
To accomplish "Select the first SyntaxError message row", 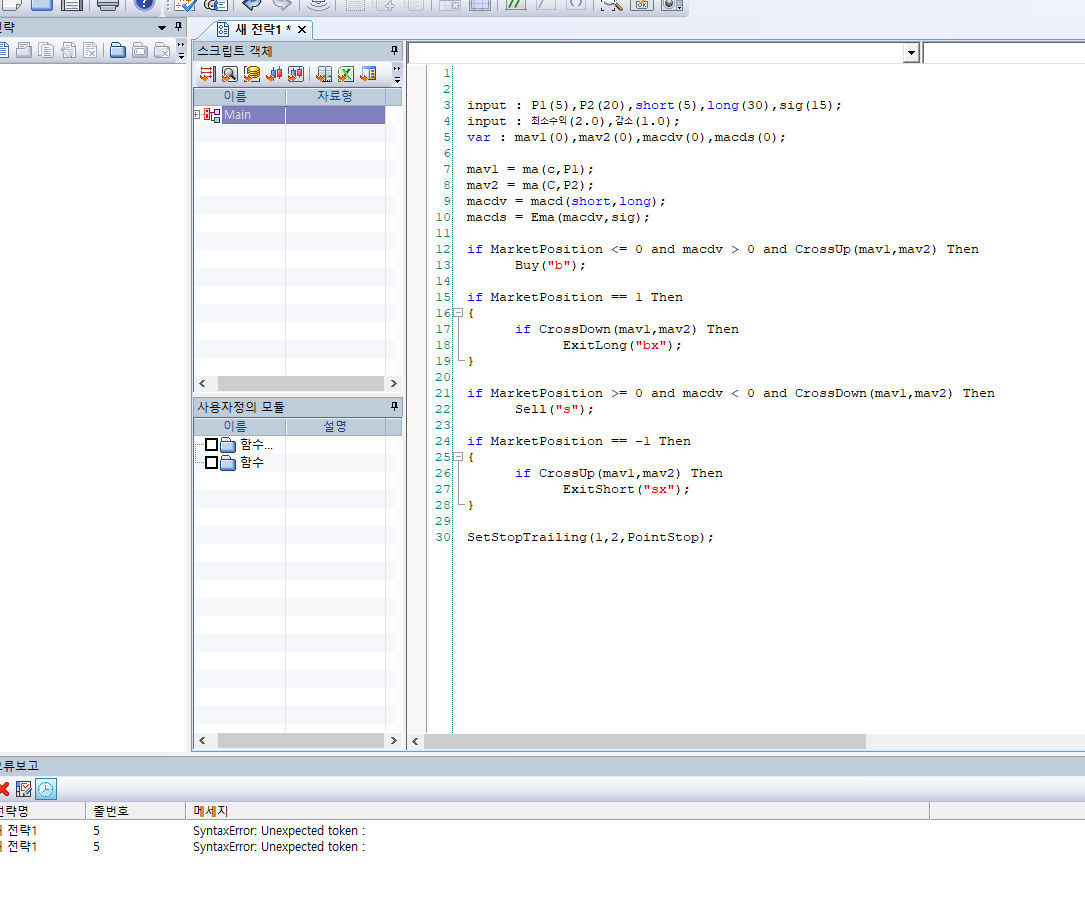I will (x=279, y=830).
